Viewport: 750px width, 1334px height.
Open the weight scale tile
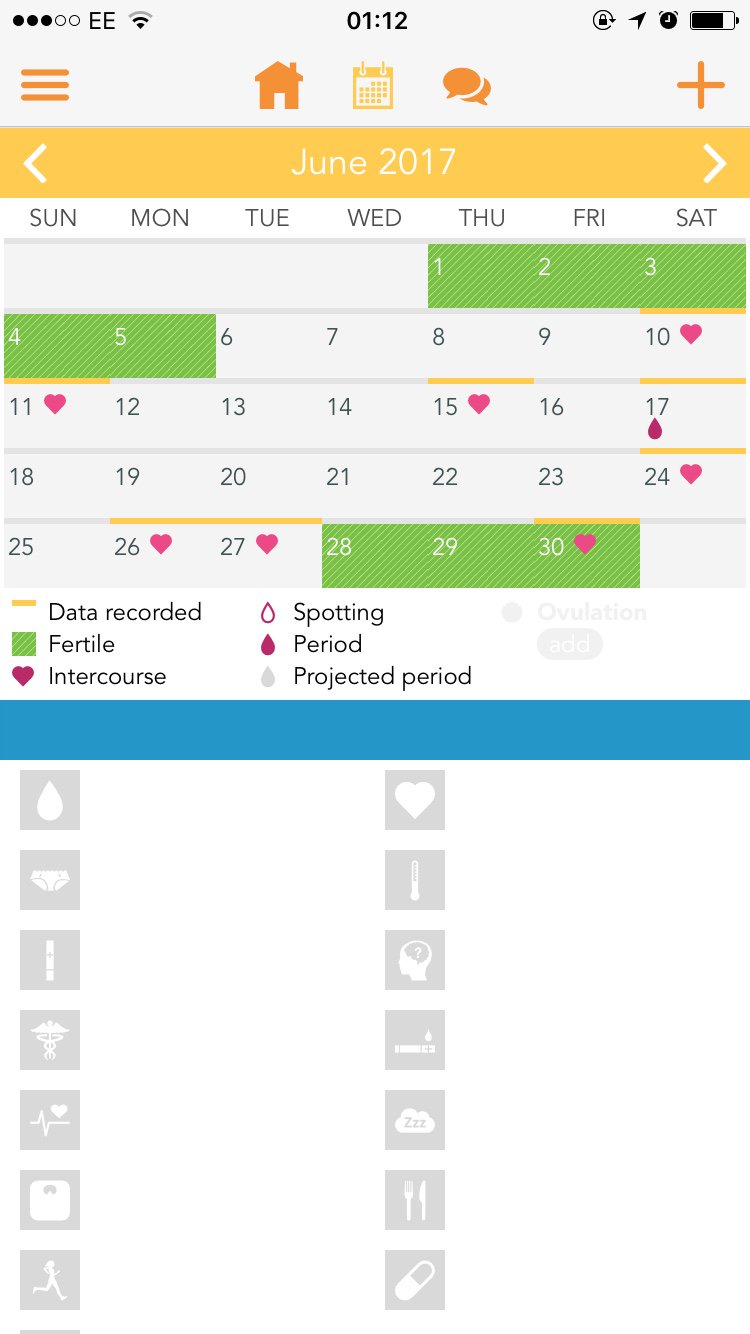click(x=50, y=1200)
